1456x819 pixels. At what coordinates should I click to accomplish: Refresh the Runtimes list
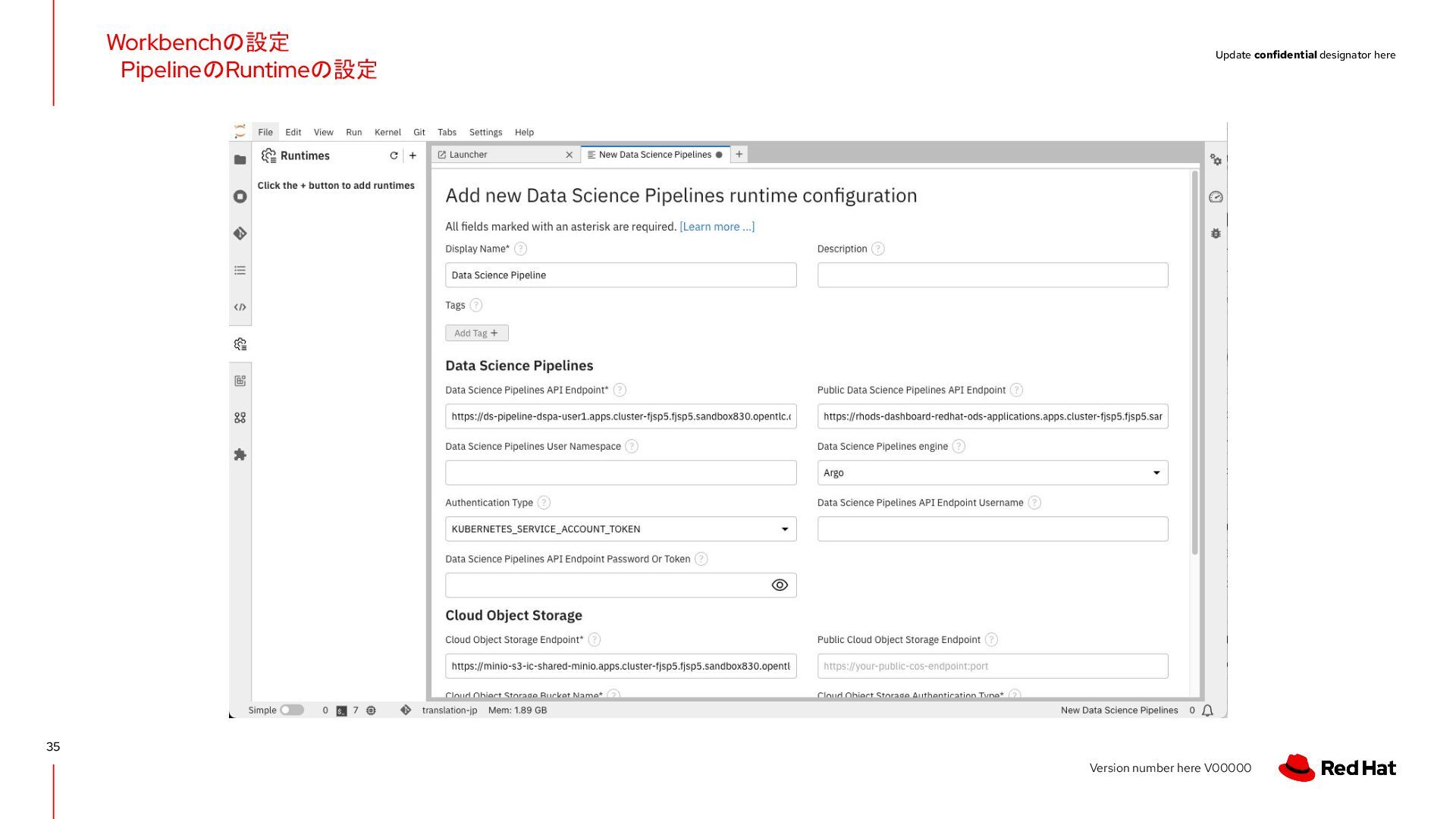tap(394, 155)
